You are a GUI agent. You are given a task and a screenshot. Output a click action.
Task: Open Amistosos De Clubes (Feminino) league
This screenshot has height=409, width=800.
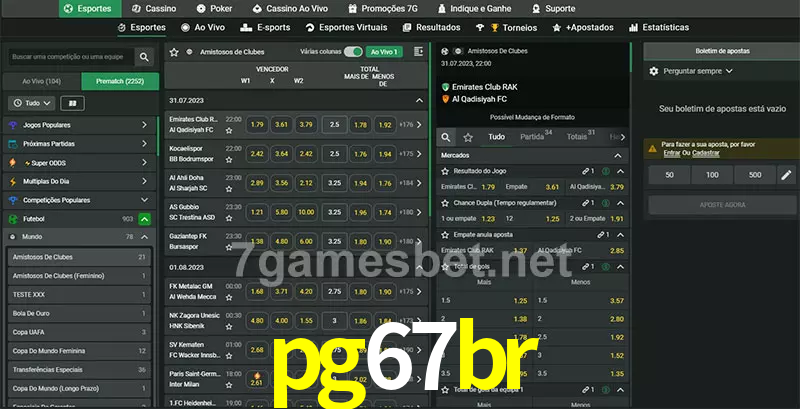point(79,276)
